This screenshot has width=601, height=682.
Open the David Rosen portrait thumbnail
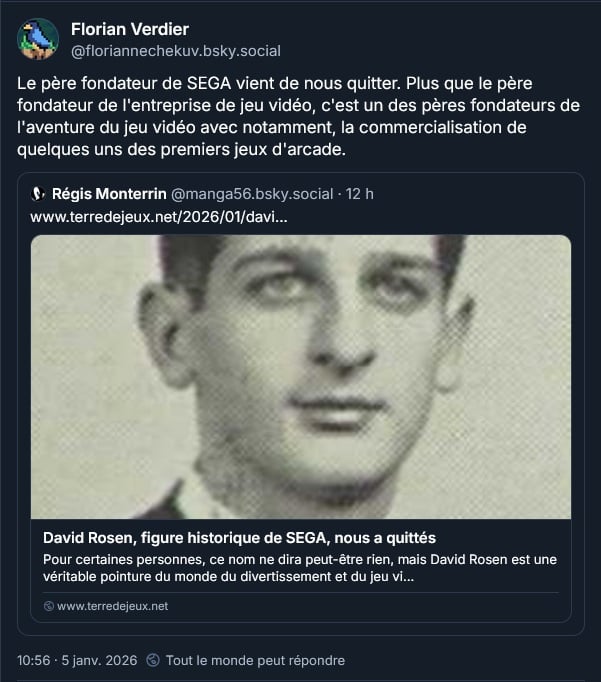click(301, 377)
